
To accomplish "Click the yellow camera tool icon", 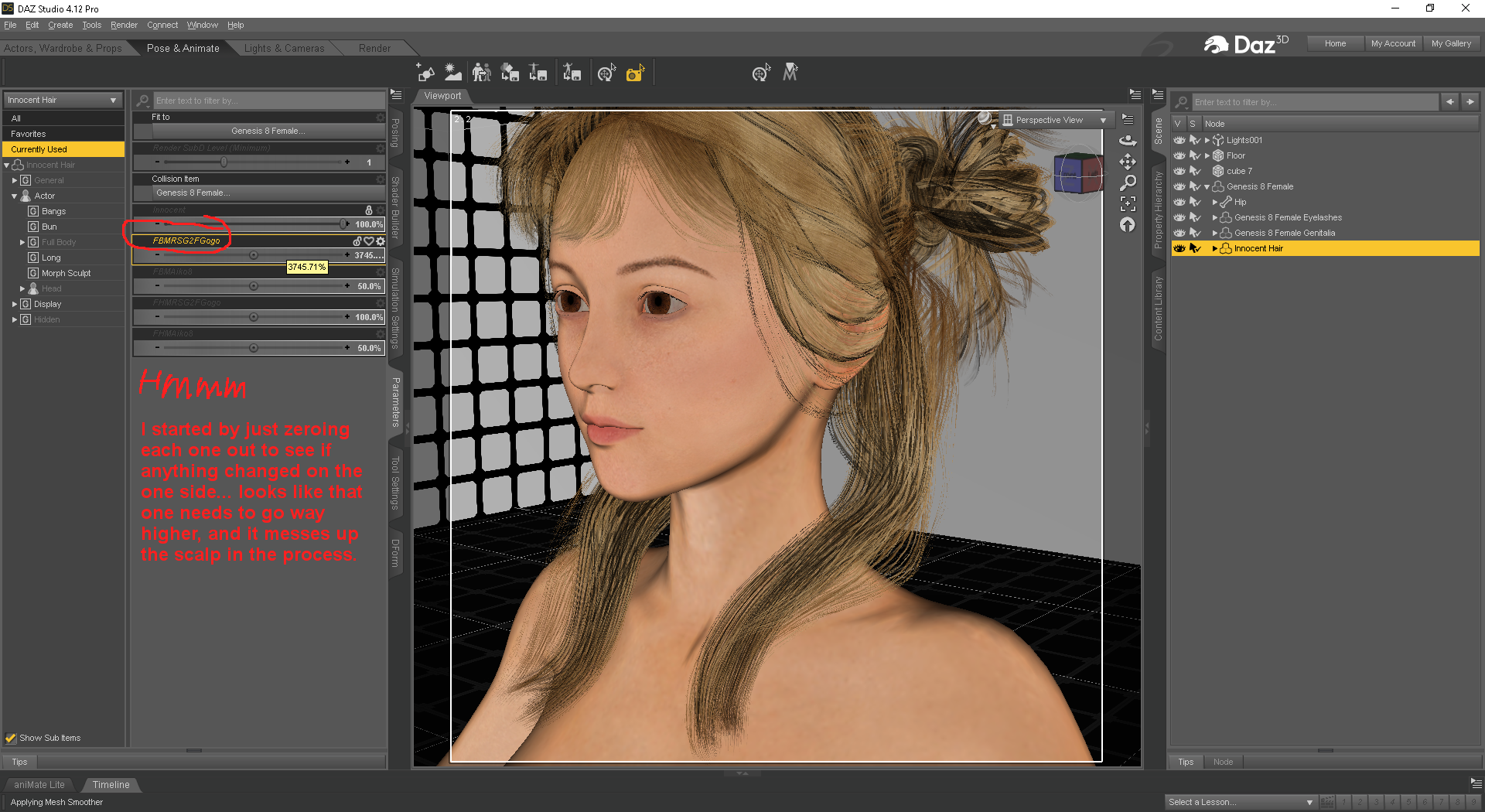I will pyautogui.click(x=635, y=73).
